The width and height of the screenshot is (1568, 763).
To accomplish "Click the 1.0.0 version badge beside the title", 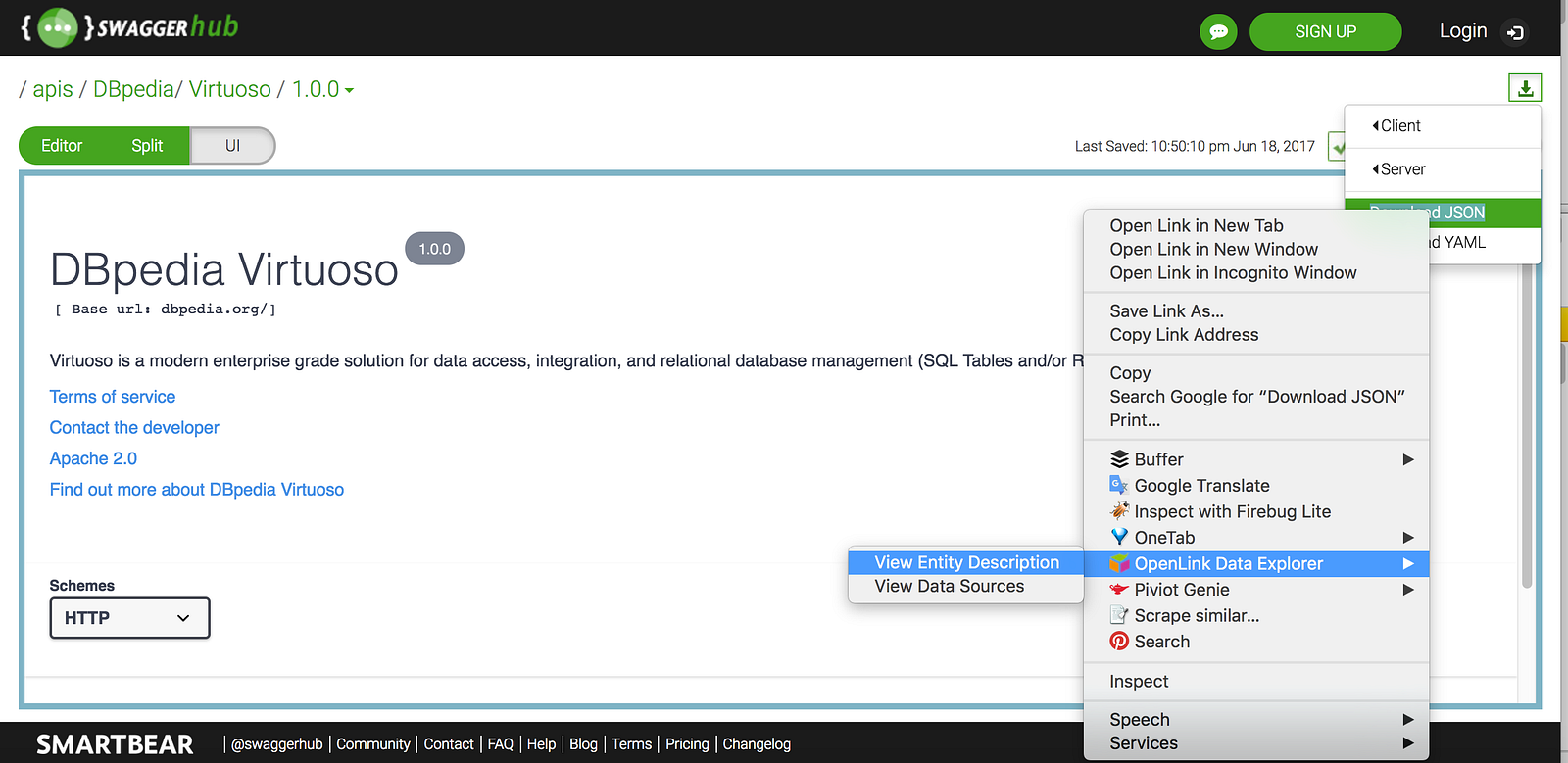I will 434,249.
